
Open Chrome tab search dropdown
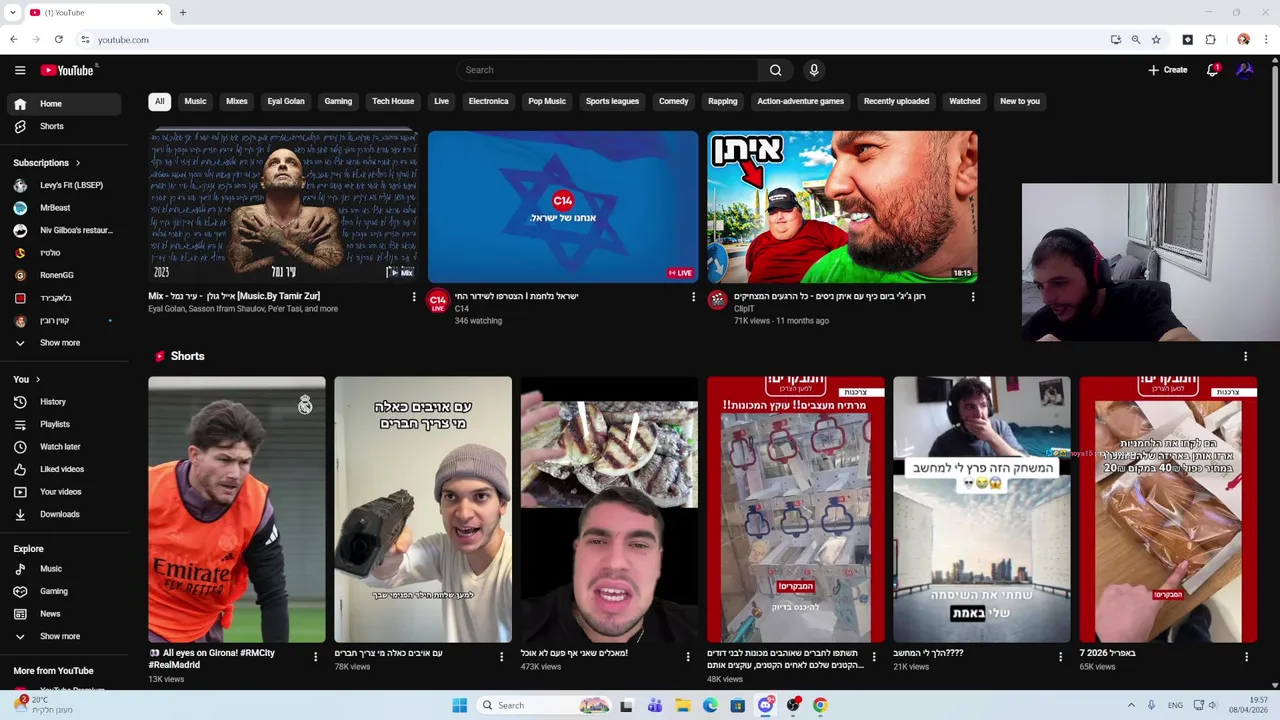(x=12, y=12)
